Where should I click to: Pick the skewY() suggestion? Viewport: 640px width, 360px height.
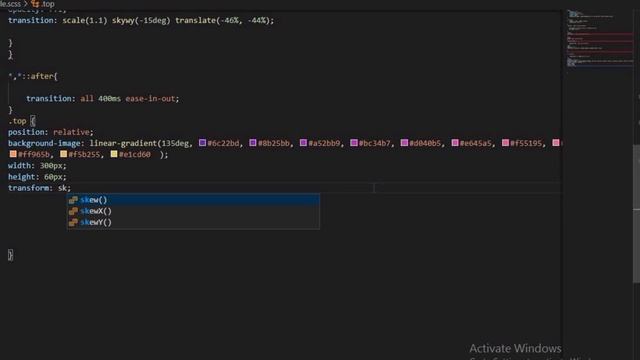(x=193, y=222)
